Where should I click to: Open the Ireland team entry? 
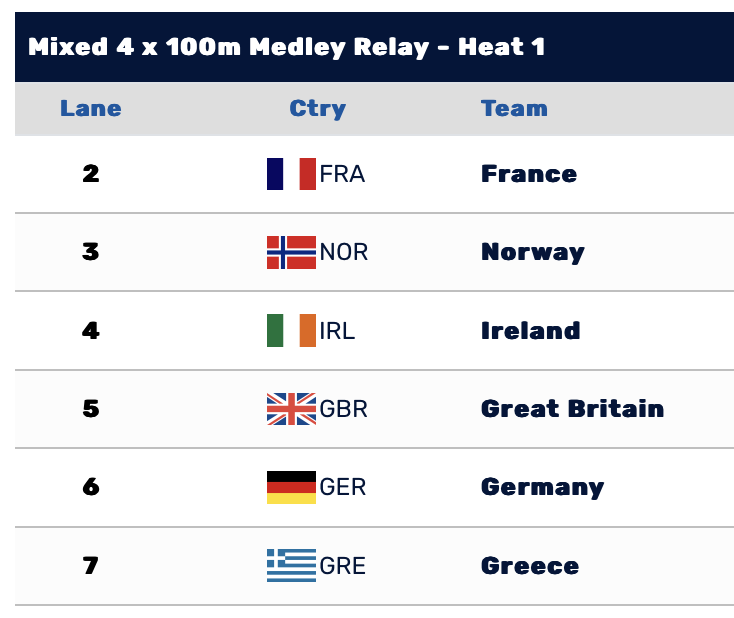530,331
